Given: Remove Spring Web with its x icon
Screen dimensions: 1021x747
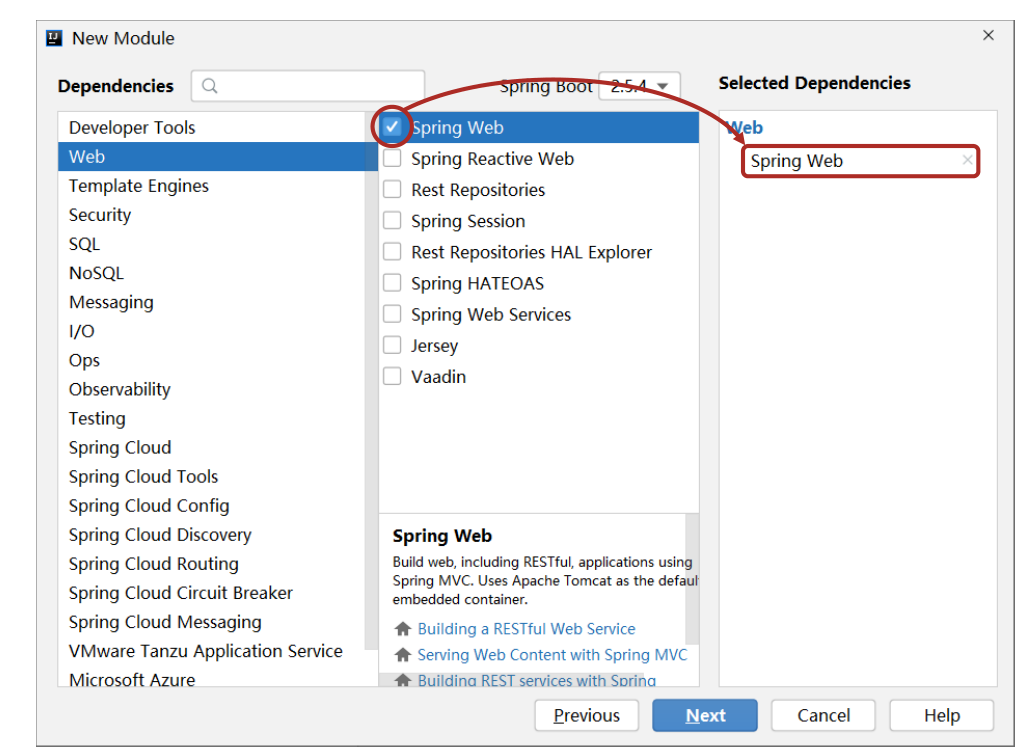Looking at the screenshot, I should point(967,160).
